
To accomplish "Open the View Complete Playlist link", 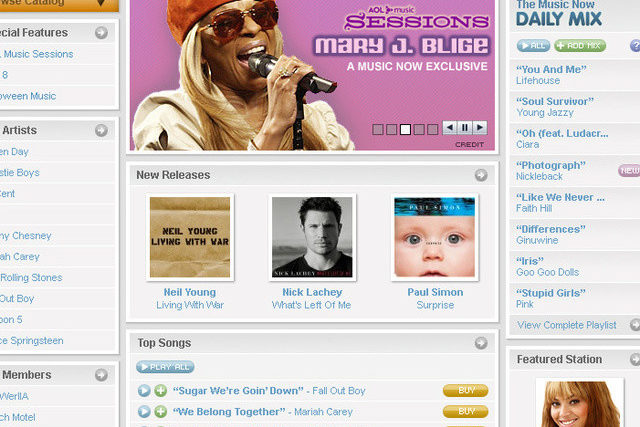I will click(x=567, y=325).
